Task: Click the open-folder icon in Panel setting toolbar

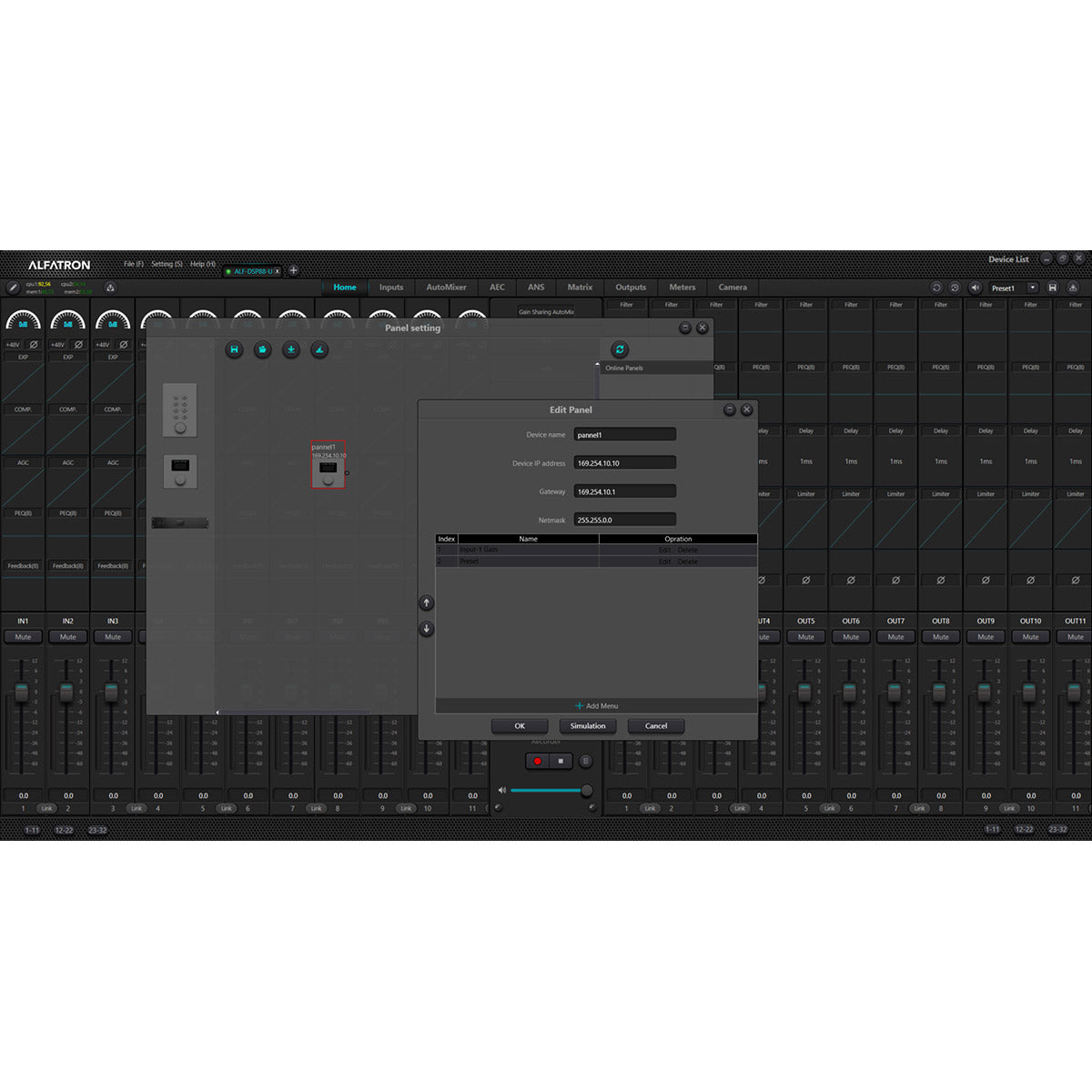Action: (x=262, y=349)
